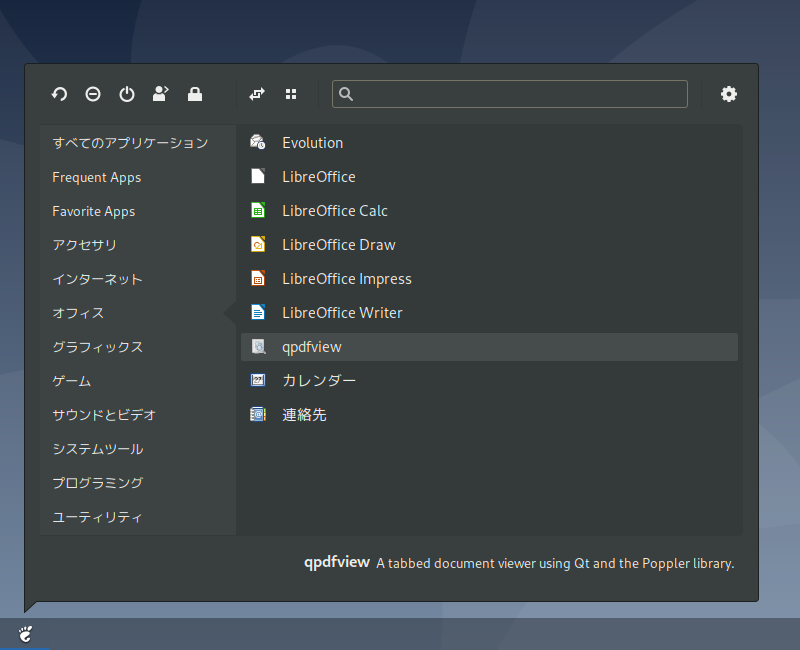The height and width of the screenshot is (650, 800).
Task: Launch LibreOffice Writer entry
Action: 489,312
